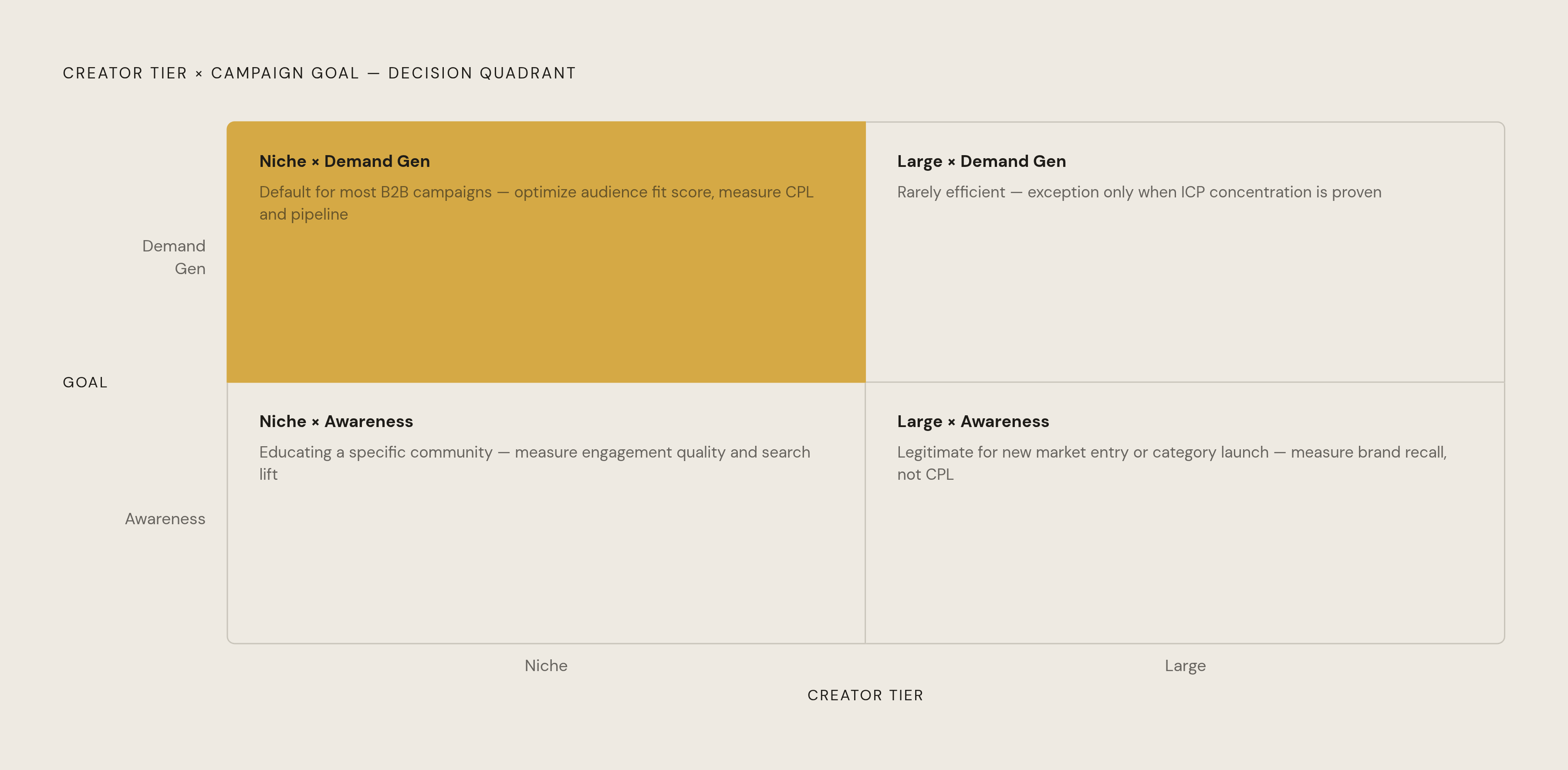Click the text 'Educating a specific community'

click(x=375, y=452)
